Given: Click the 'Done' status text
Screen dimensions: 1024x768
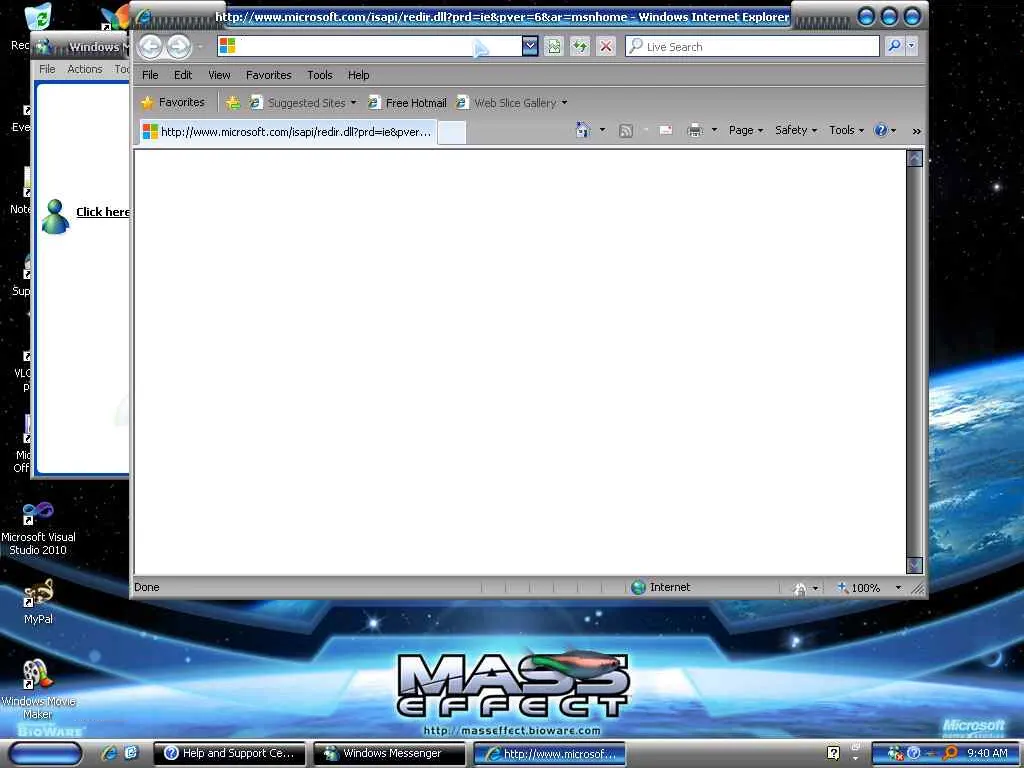Looking at the screenshot, I should pyautogui.click(x=147, y=587).
